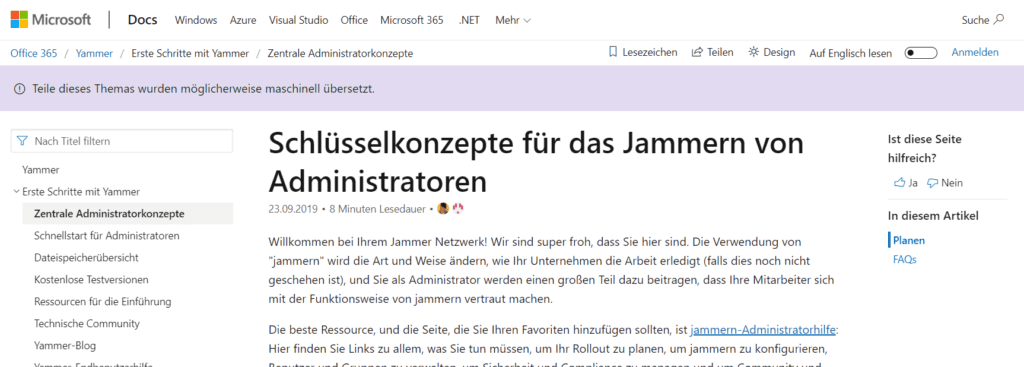Click the Anmelden sign-in link

(975, 52)
